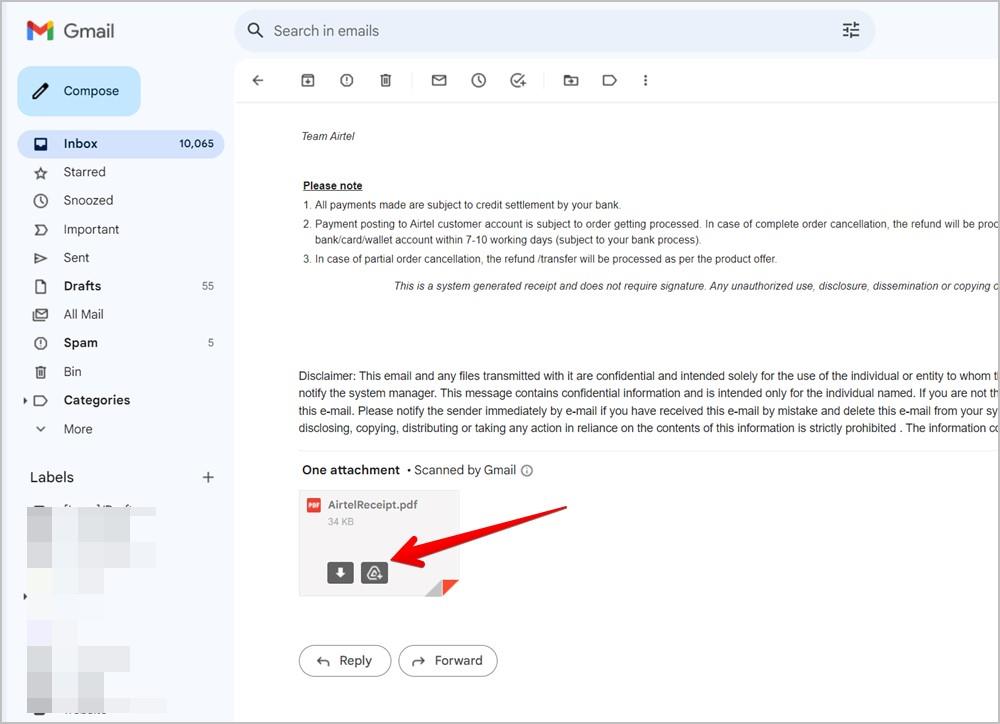Open the Inbox folder
The width and height of the screenshot is (1000, 724).
pos(121,144)
